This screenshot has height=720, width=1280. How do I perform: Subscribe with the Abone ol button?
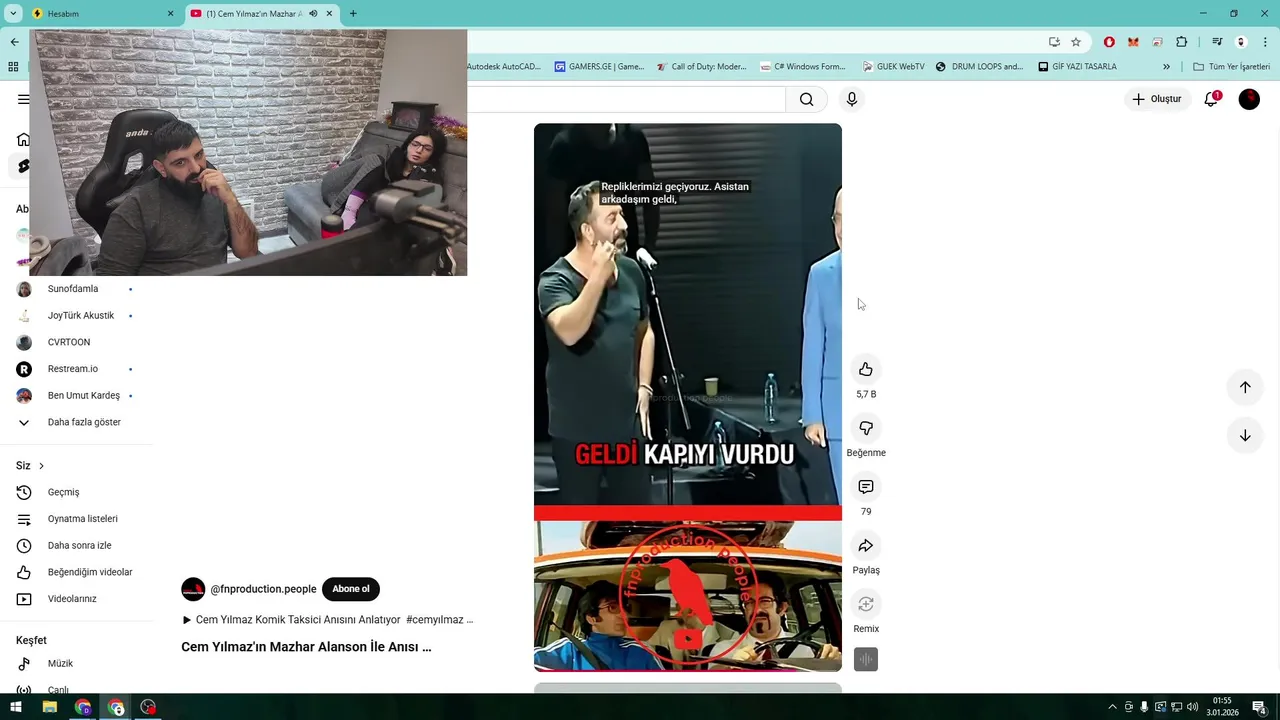tap(351, 589)
